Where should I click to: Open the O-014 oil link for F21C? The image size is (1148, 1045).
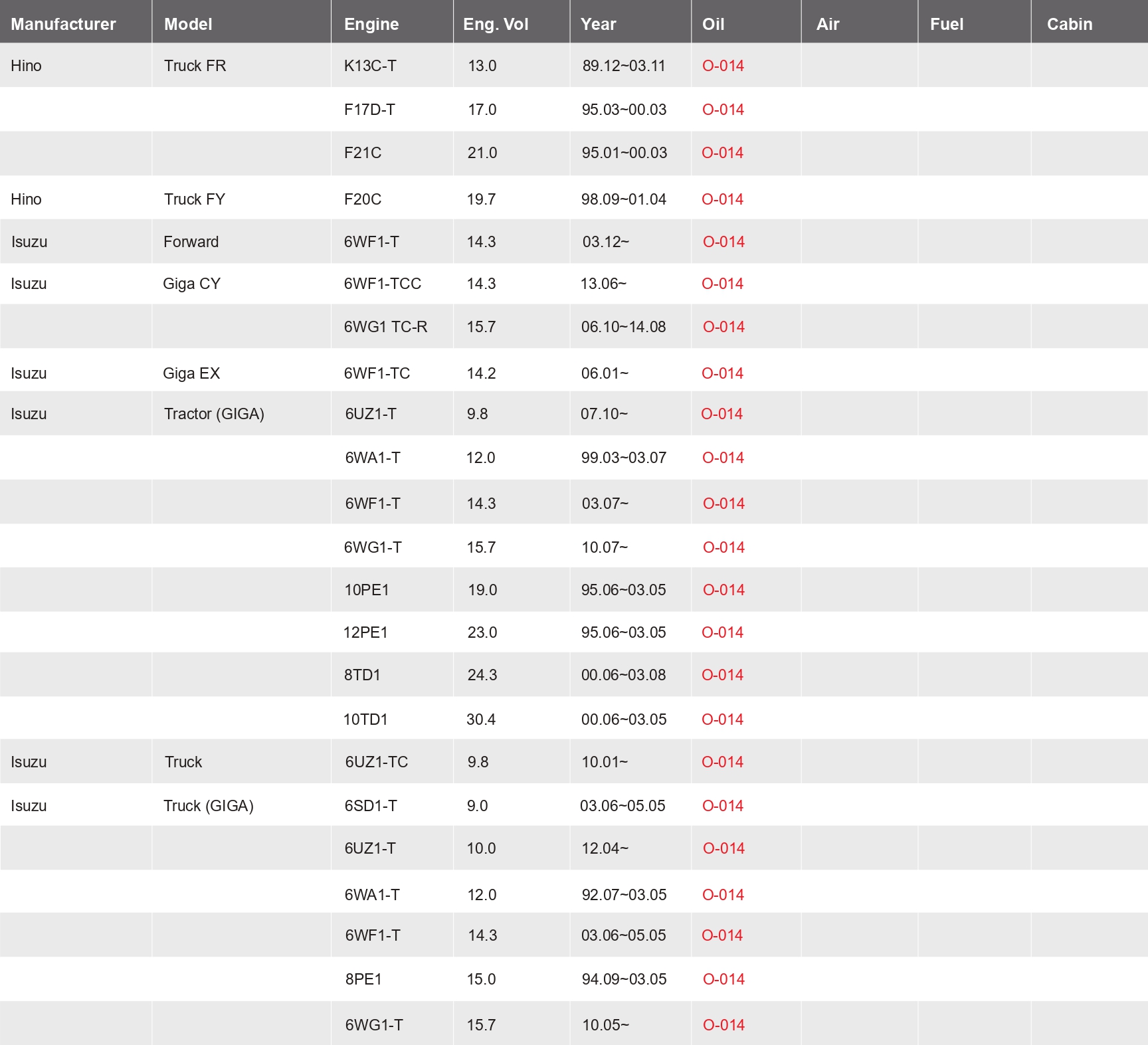[722, 153]
